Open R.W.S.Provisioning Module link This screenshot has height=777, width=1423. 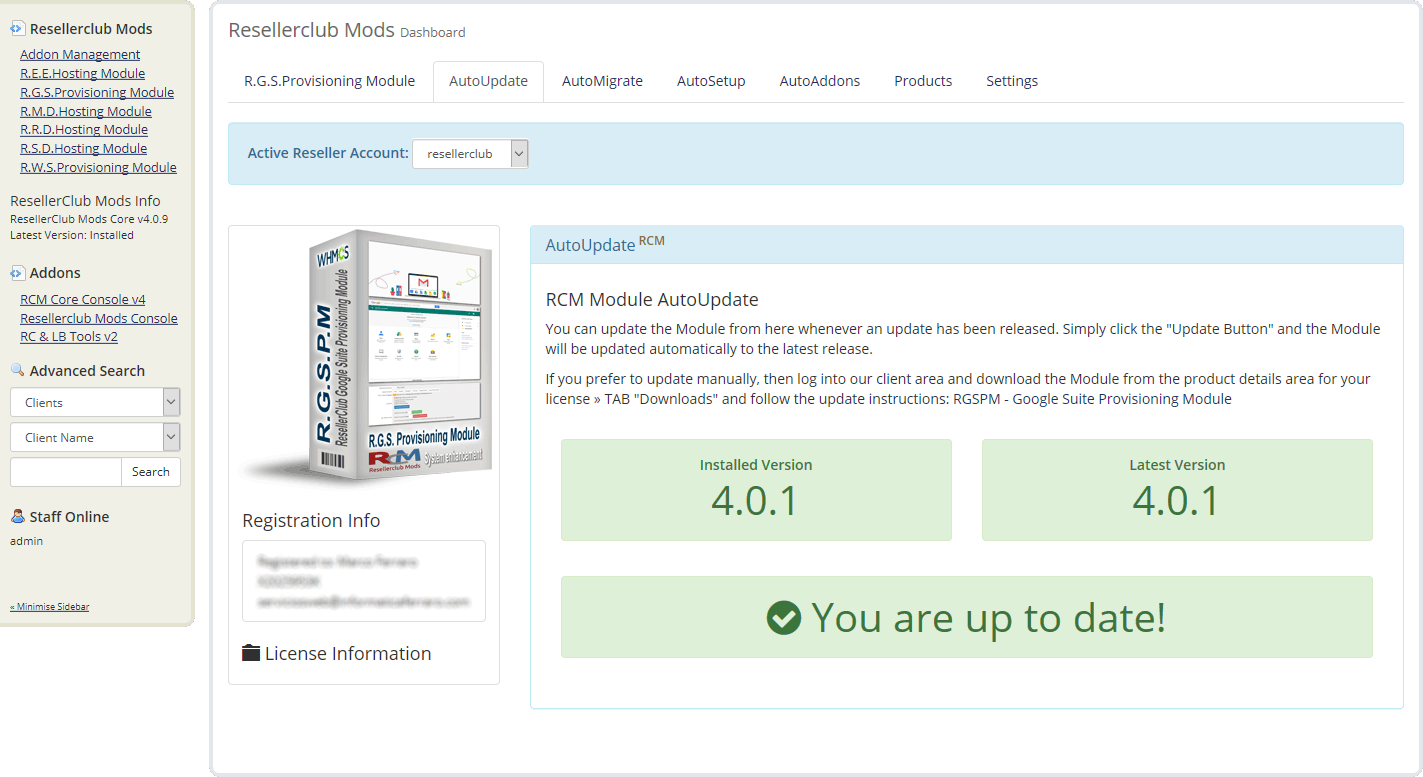98,167
